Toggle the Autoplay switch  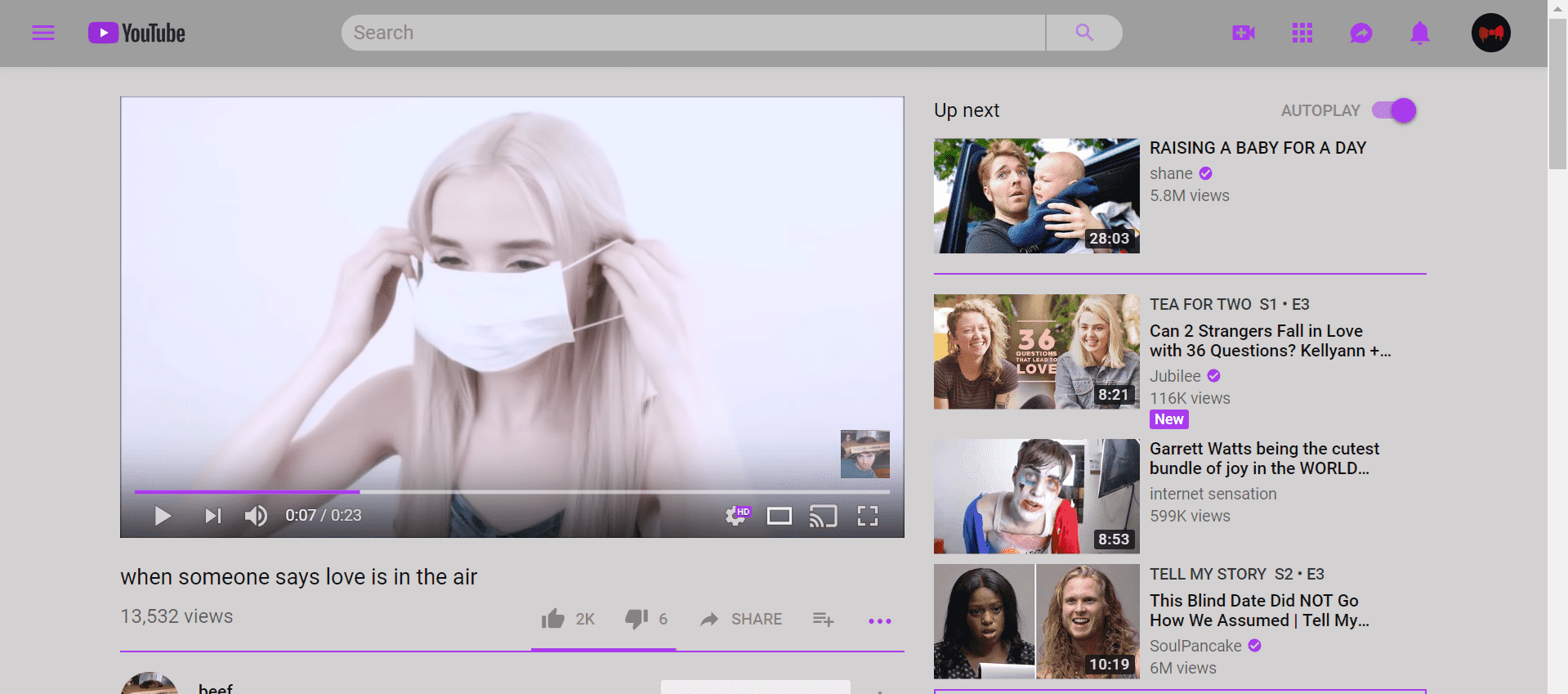click(1394, 110)
